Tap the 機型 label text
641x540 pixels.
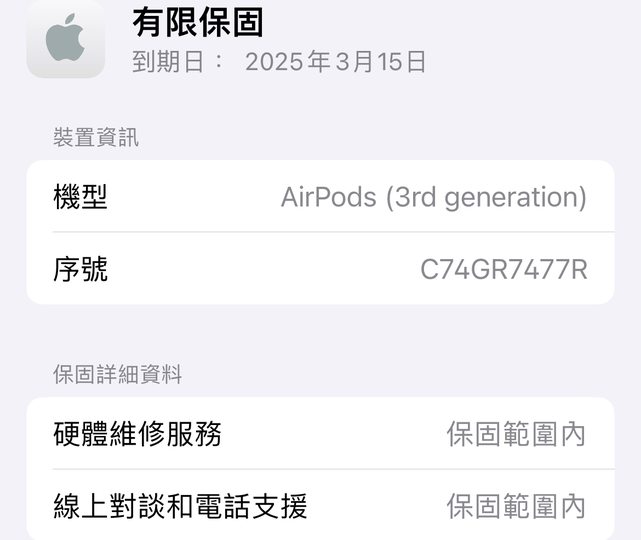coord(81,197)
